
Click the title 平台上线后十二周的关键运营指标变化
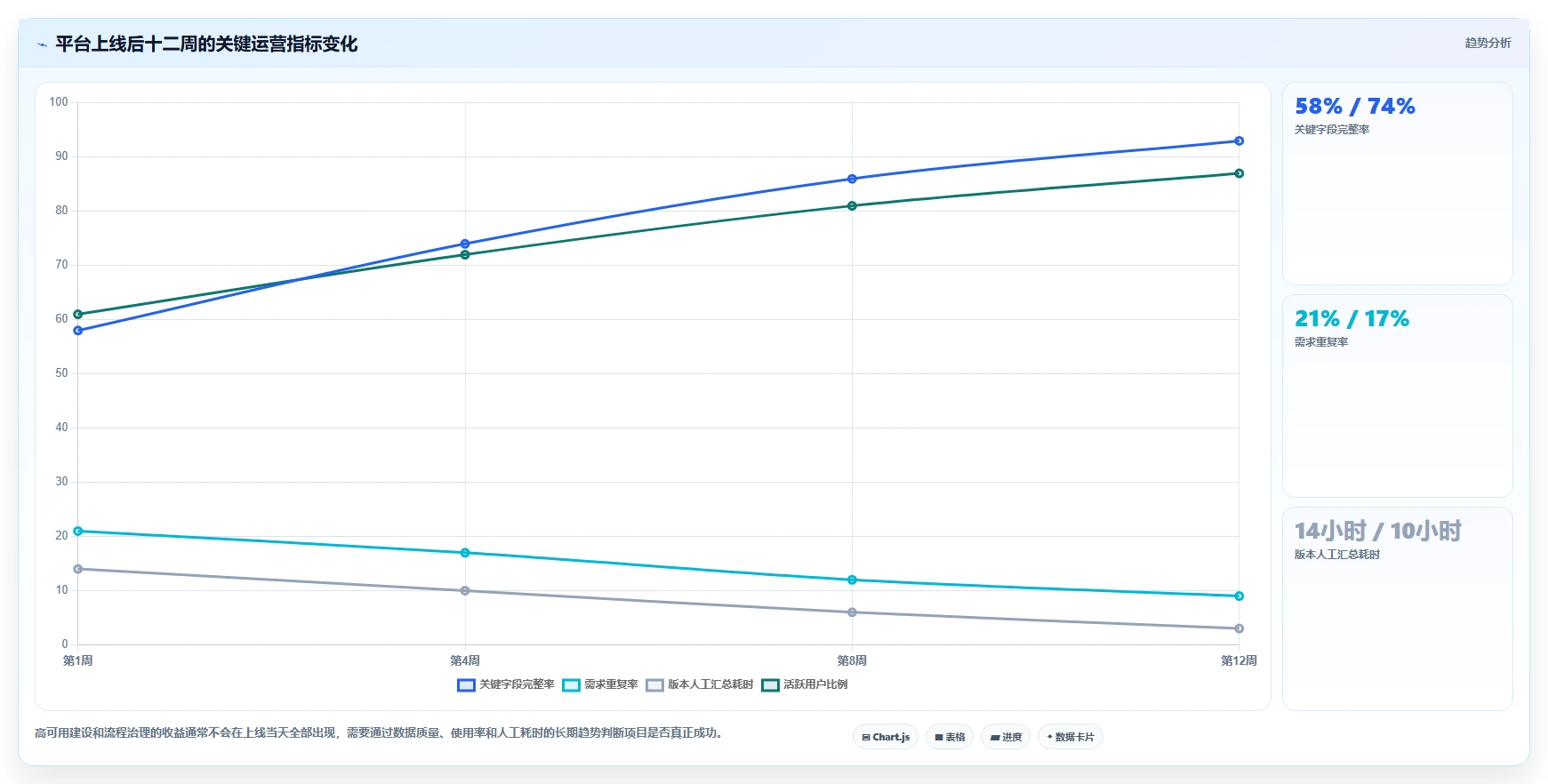[206, 44]
